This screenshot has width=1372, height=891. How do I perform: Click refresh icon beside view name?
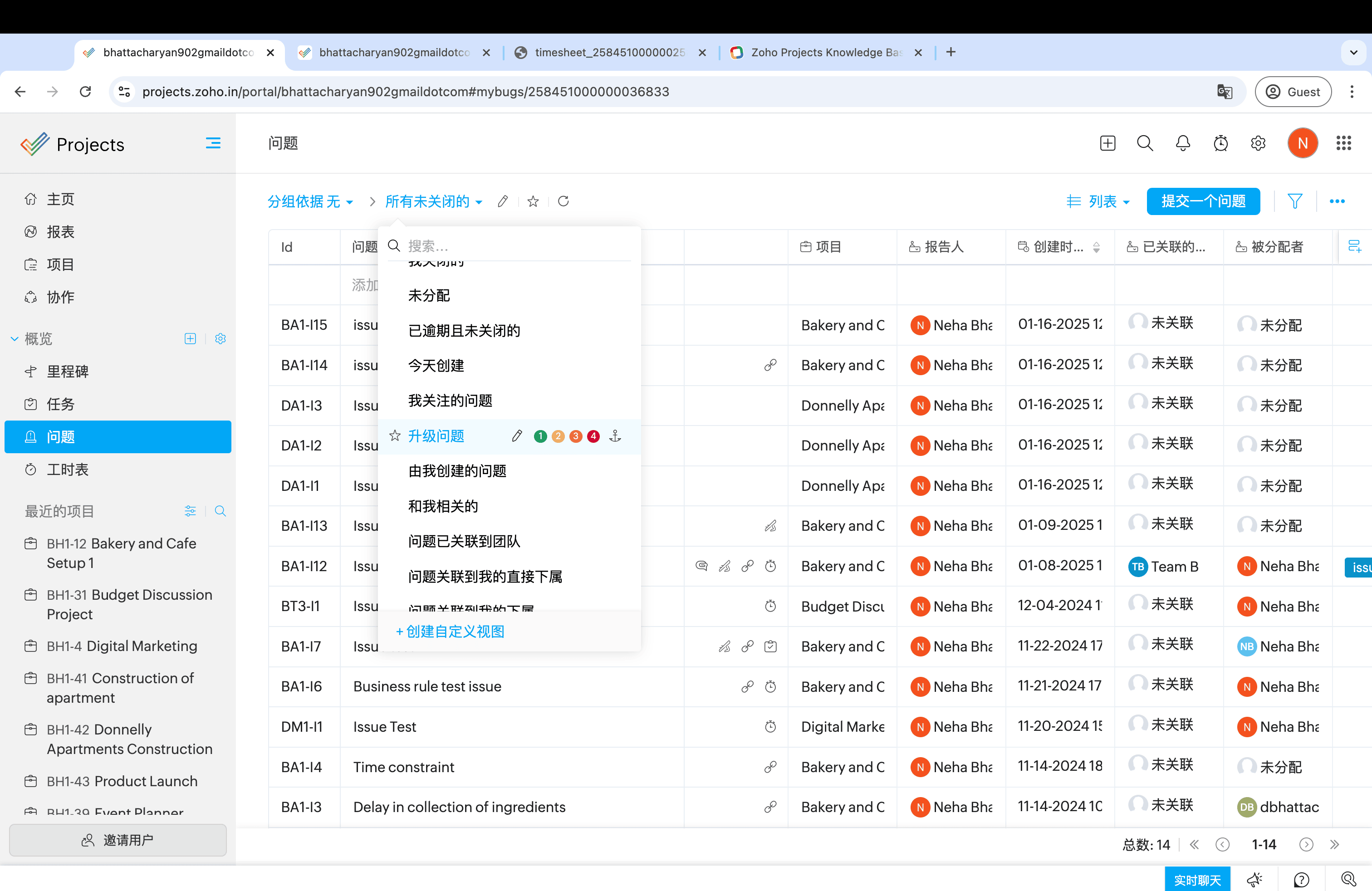pos(563,201)
